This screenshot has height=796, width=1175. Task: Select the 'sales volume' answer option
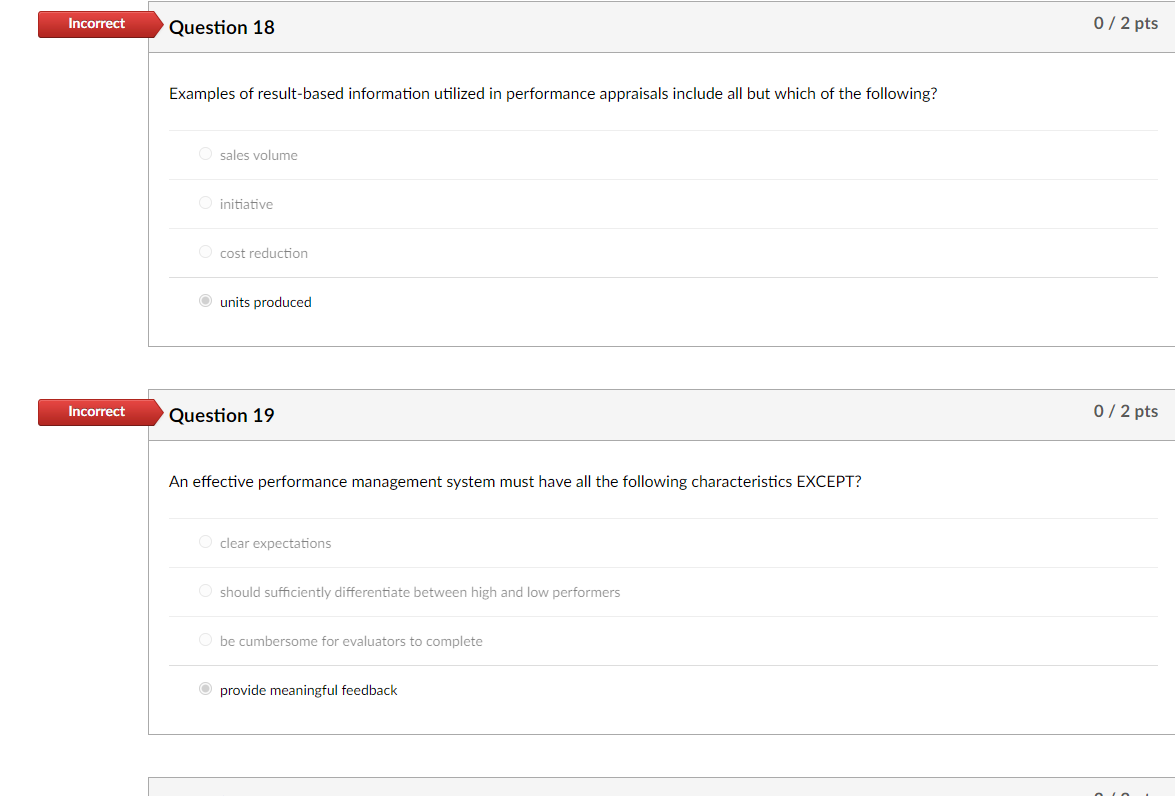[x=205, y=152]
